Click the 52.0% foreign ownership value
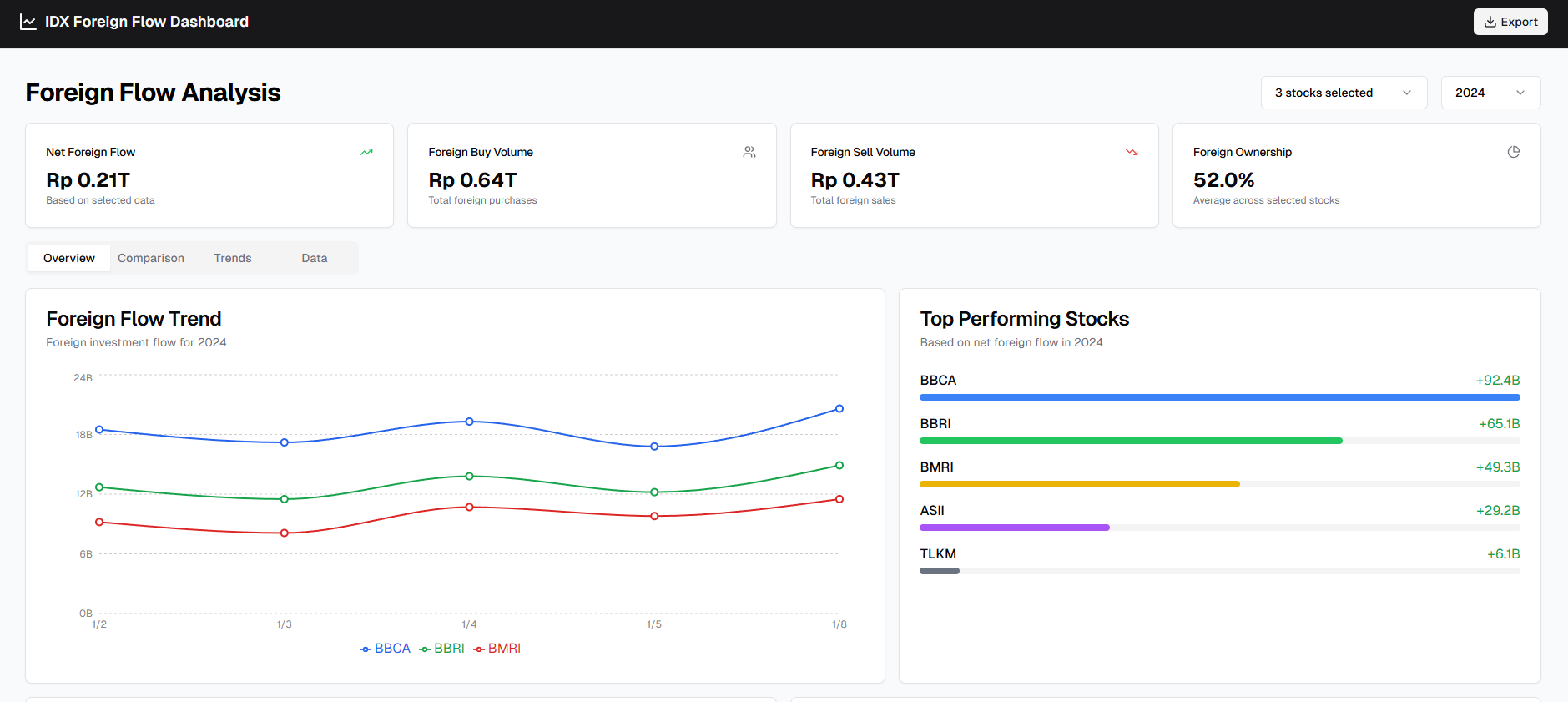The image size is (1568, 702). pos(1224,180)
